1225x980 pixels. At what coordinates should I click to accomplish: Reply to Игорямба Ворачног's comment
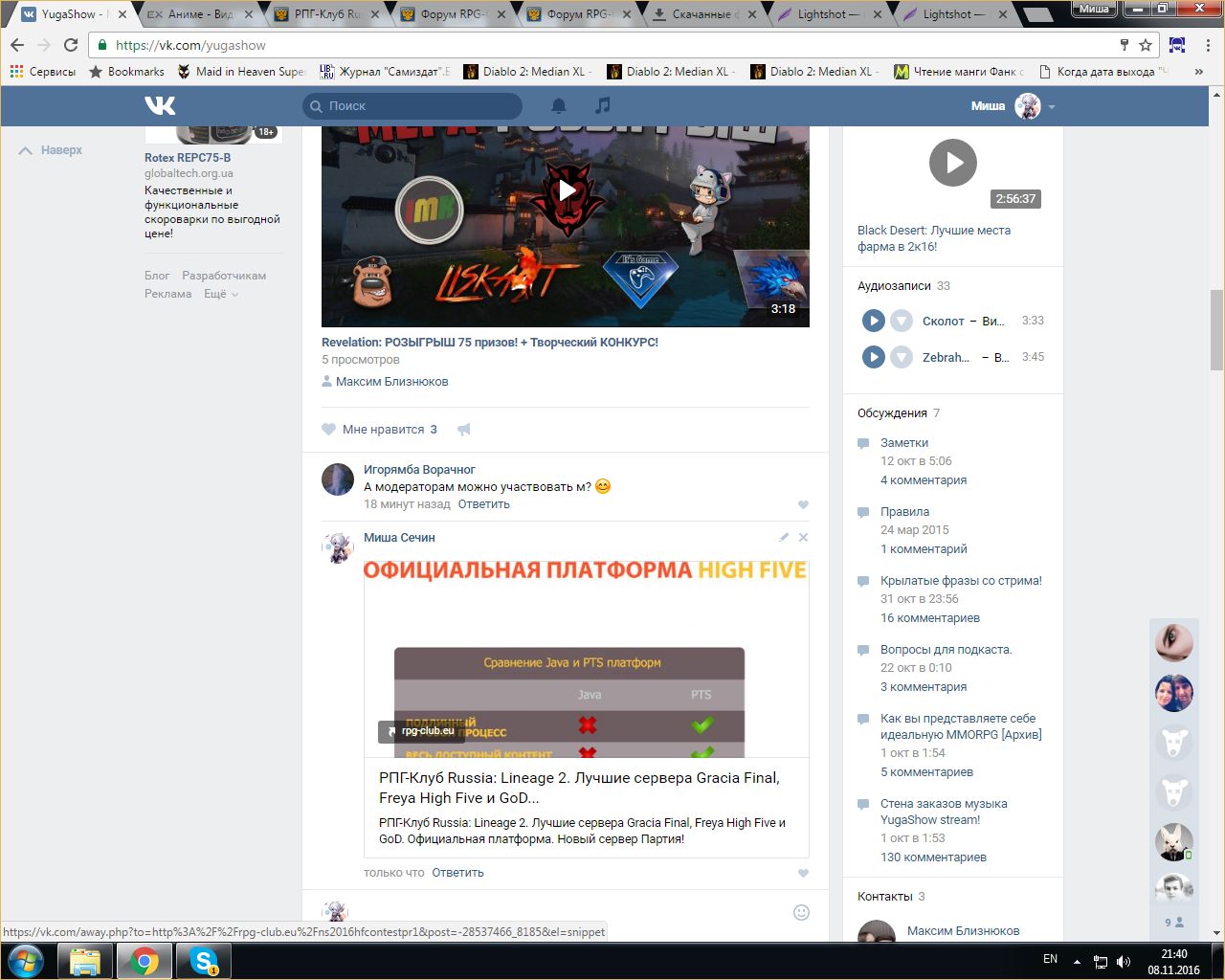point(483,504)
